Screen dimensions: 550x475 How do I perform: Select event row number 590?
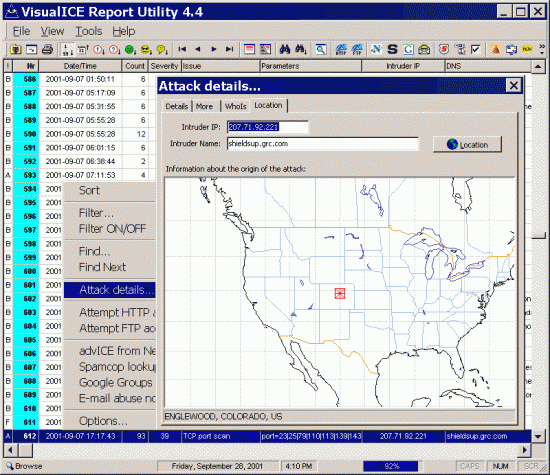pyautogui.click(x=80, y=134)
